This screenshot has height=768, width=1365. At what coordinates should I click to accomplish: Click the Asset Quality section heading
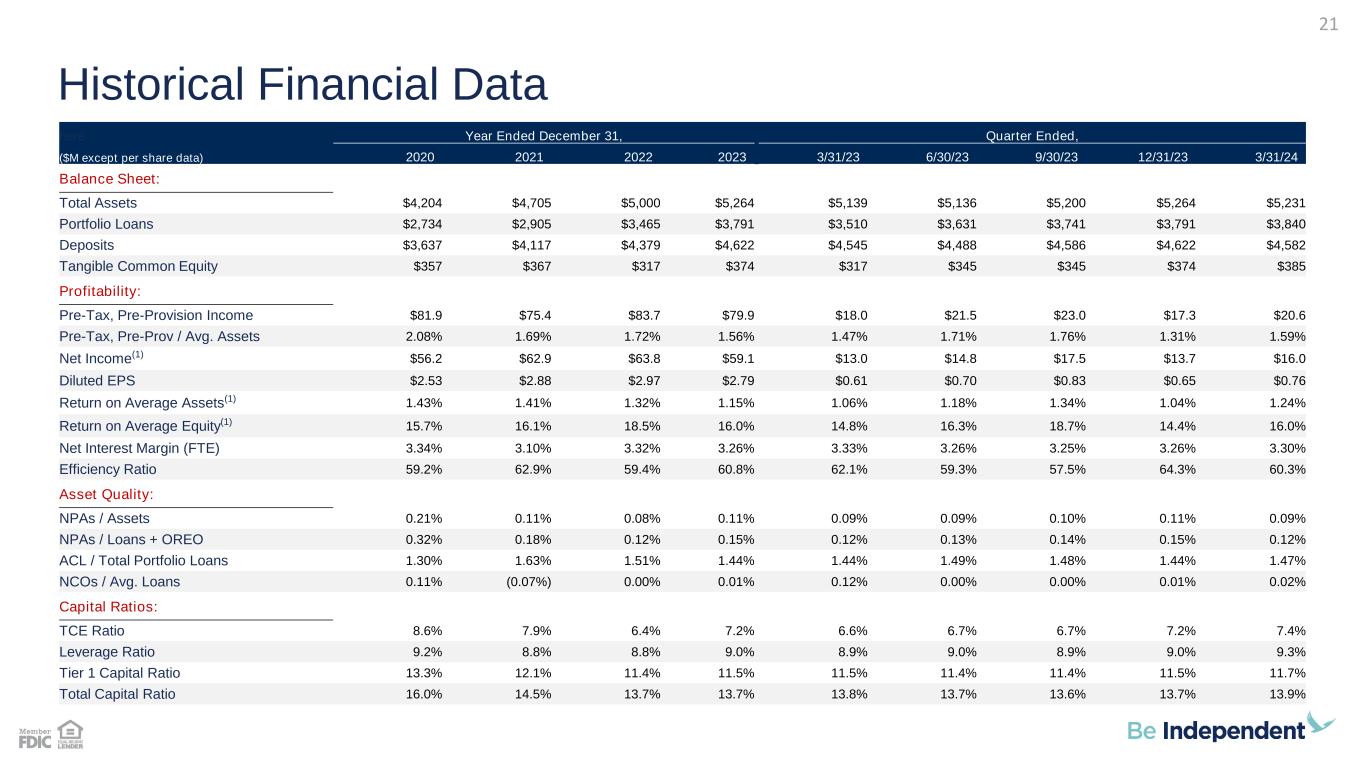pyautogui.click(x=105, y=494)
